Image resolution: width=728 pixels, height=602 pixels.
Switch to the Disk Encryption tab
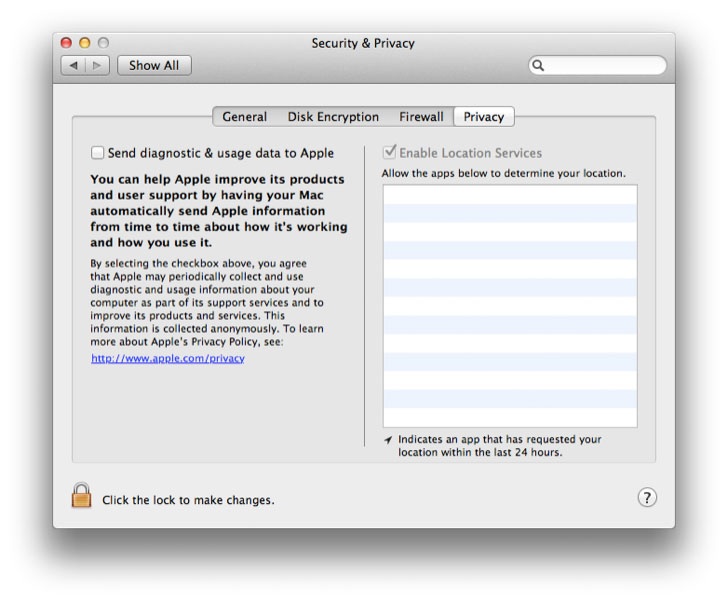333,117
